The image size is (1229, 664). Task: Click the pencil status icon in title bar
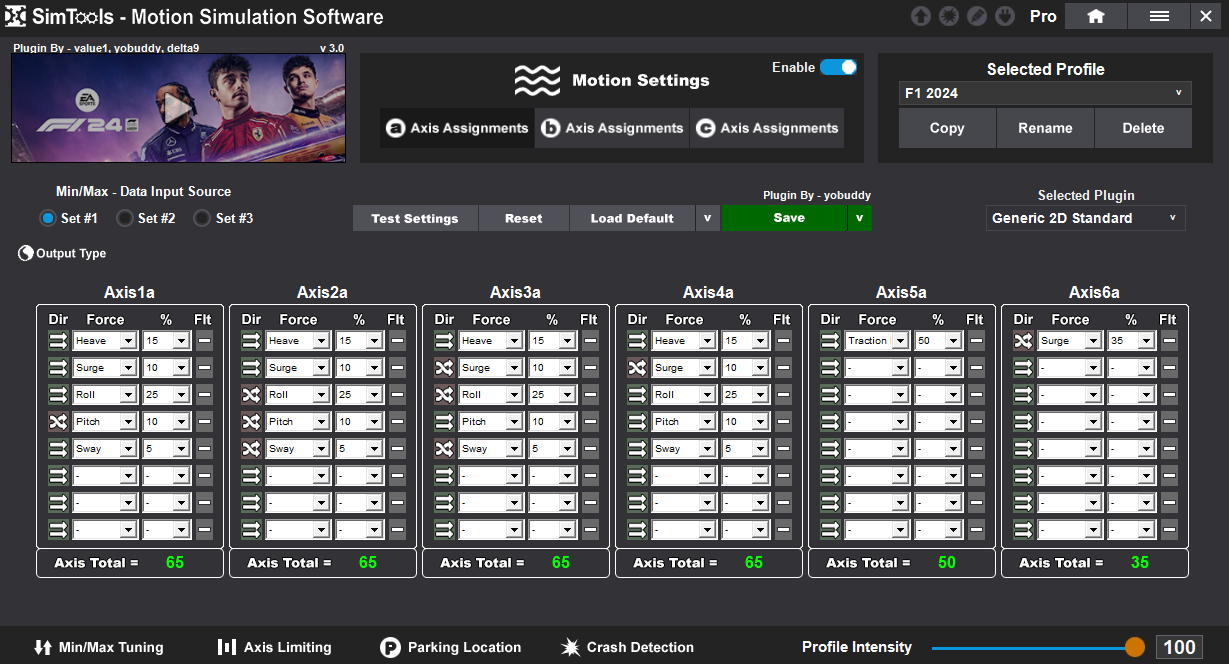pos(977,16)
